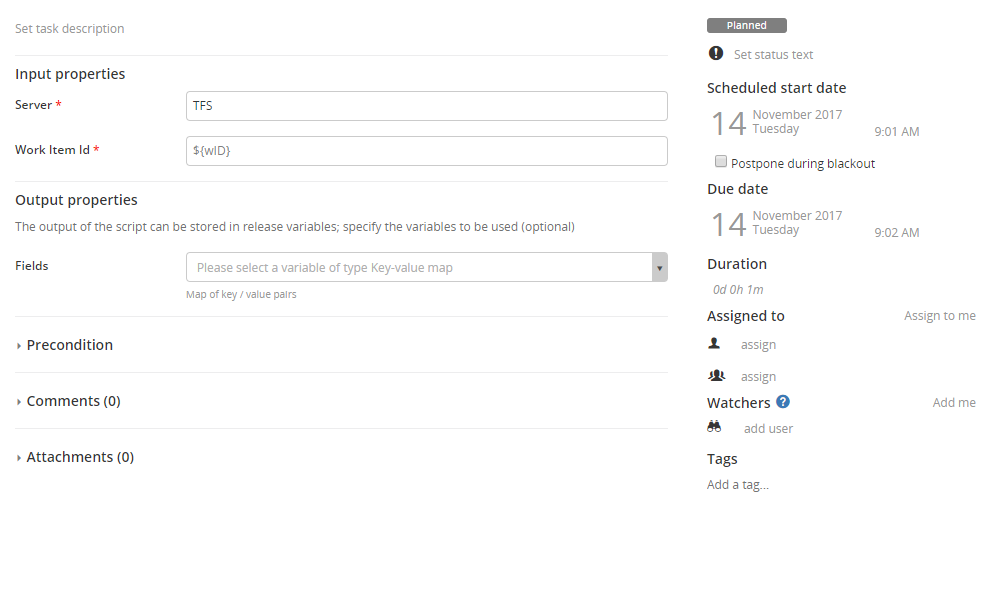Open the Watchers help question mark
Viewport: 991px width, 604px height.
coord(783,402)
